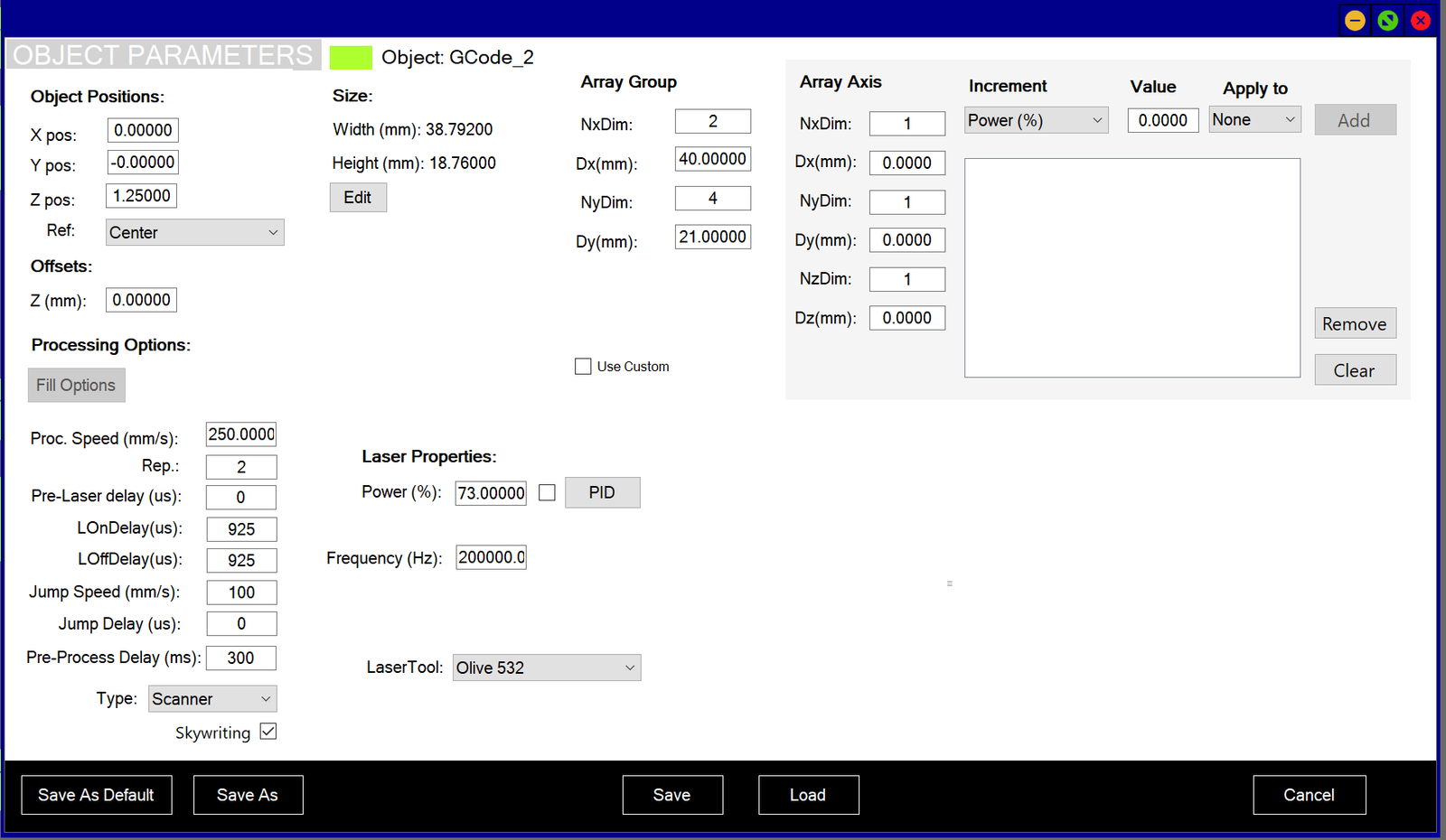Click the Array Group Dx(mm) field
The width and height of the screenshot is (1446, 840).
[x=713, y=159]
